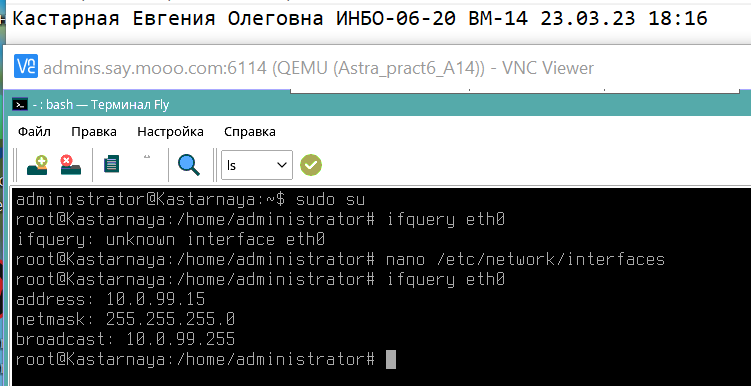Open the Настройка menu
Screen dimensions: 751x386
tap(171, 132)
